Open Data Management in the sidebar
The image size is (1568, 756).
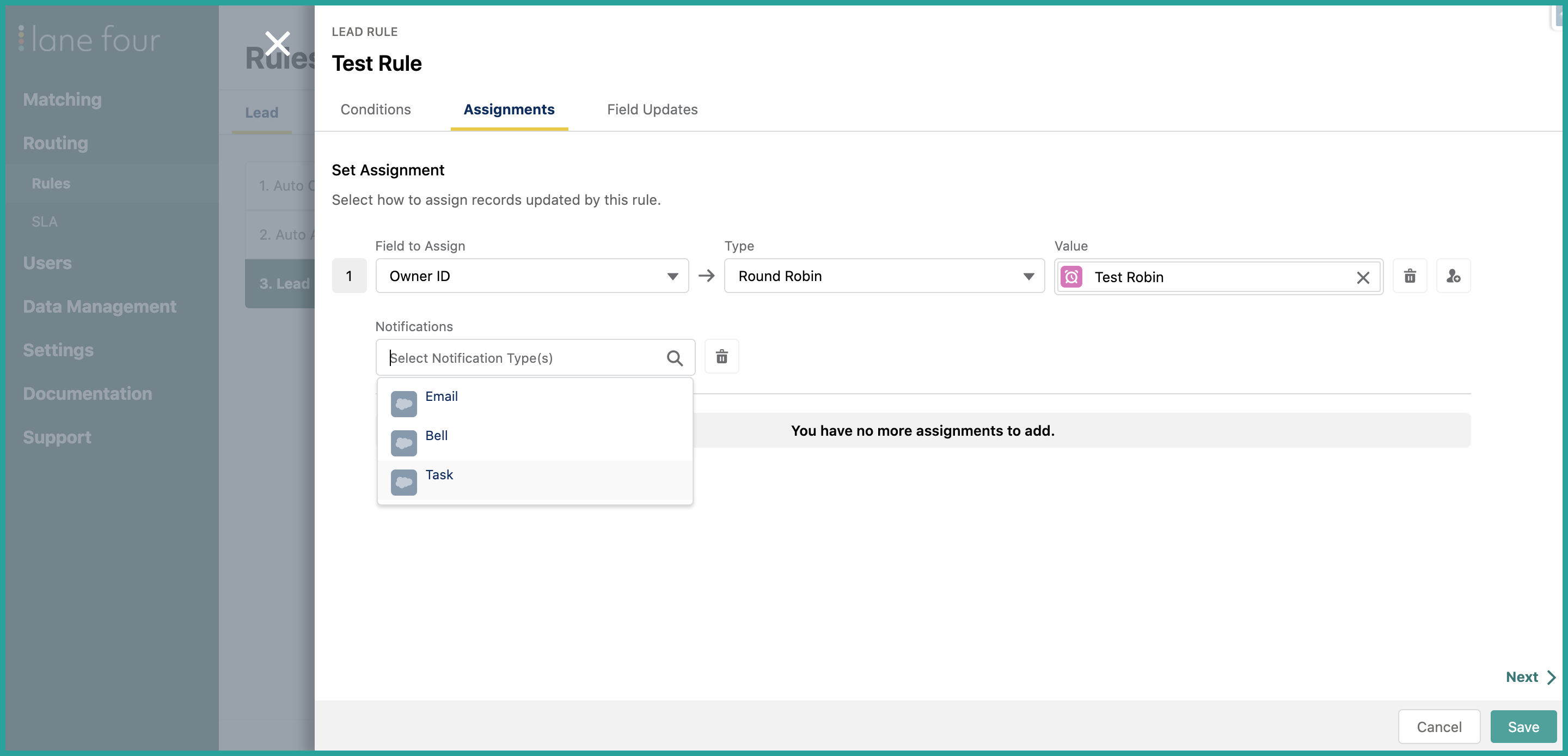tap(100, 307)
